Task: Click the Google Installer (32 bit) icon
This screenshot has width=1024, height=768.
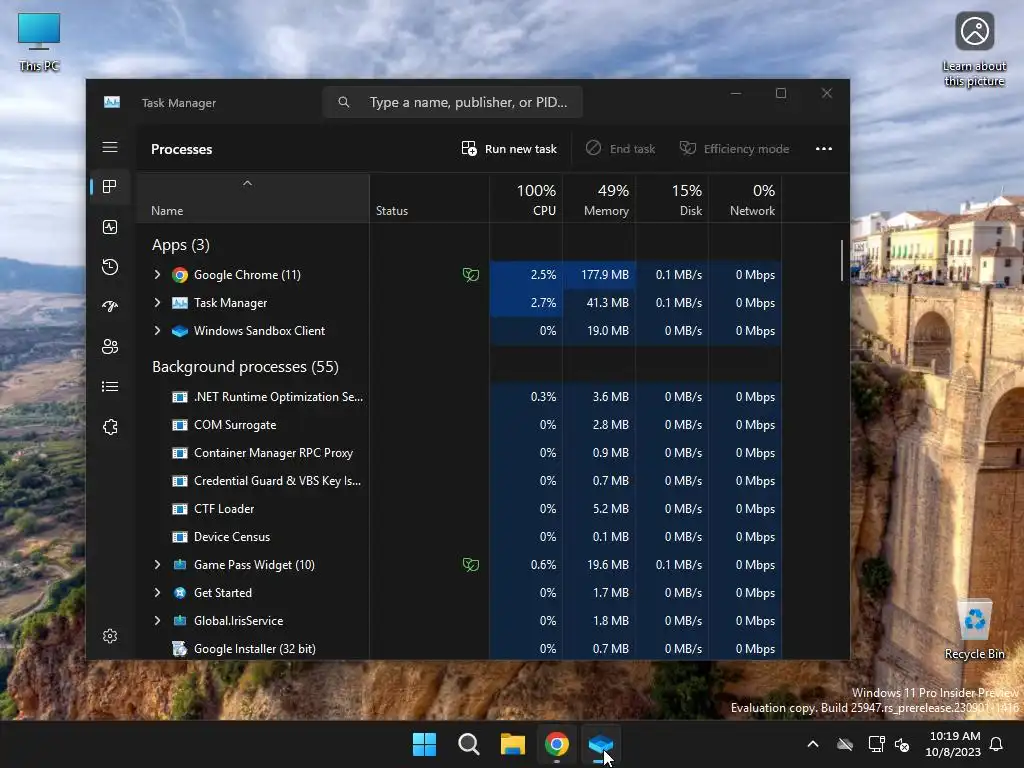Action: point(180,649)
